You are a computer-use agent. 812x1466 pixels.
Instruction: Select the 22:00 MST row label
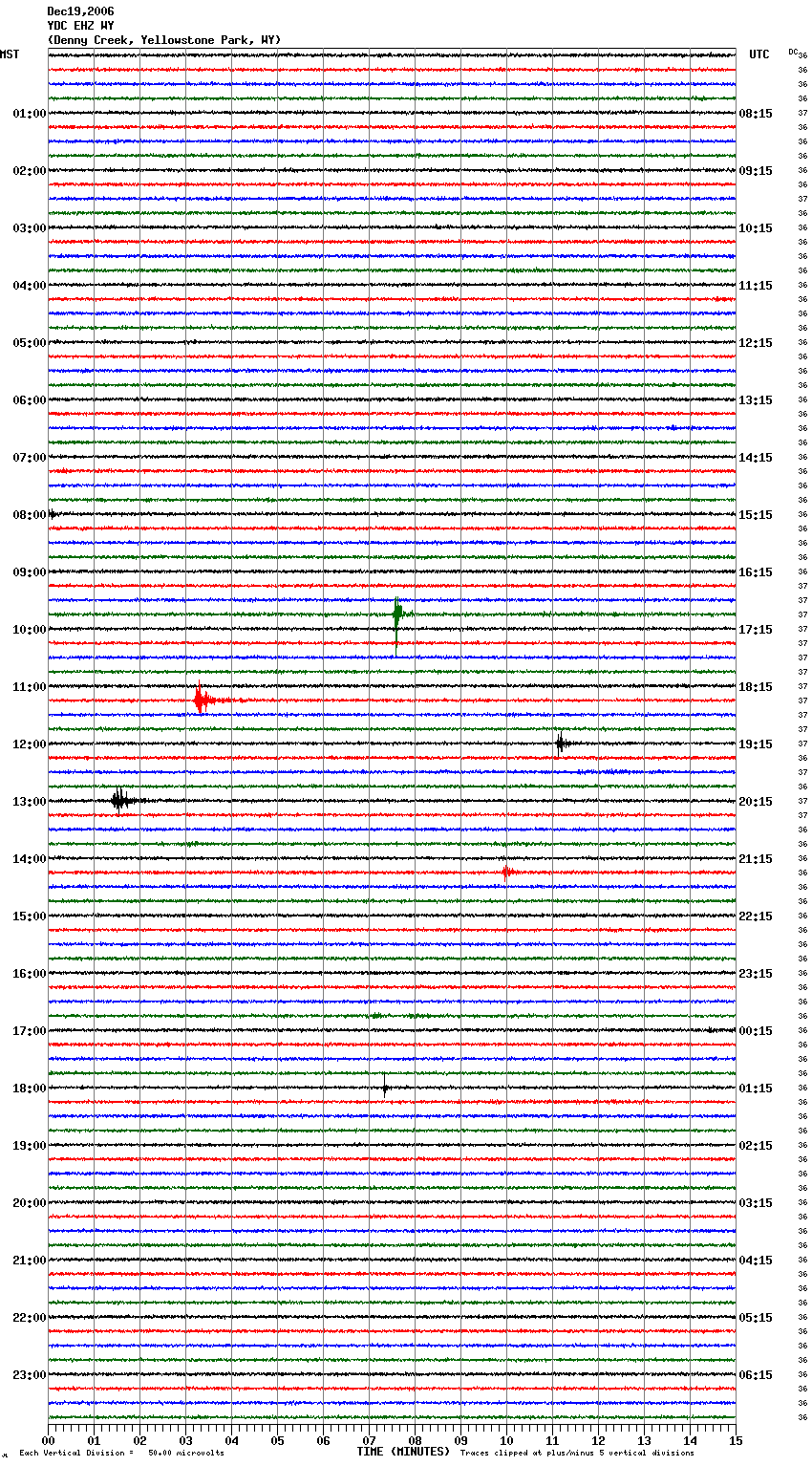point(30,1318)
